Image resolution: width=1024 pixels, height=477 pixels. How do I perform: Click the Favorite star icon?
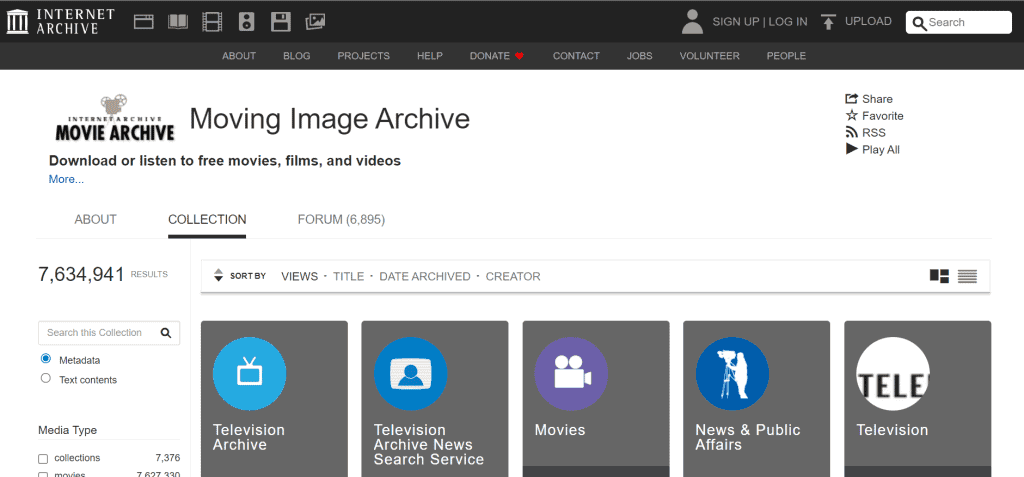852,116
